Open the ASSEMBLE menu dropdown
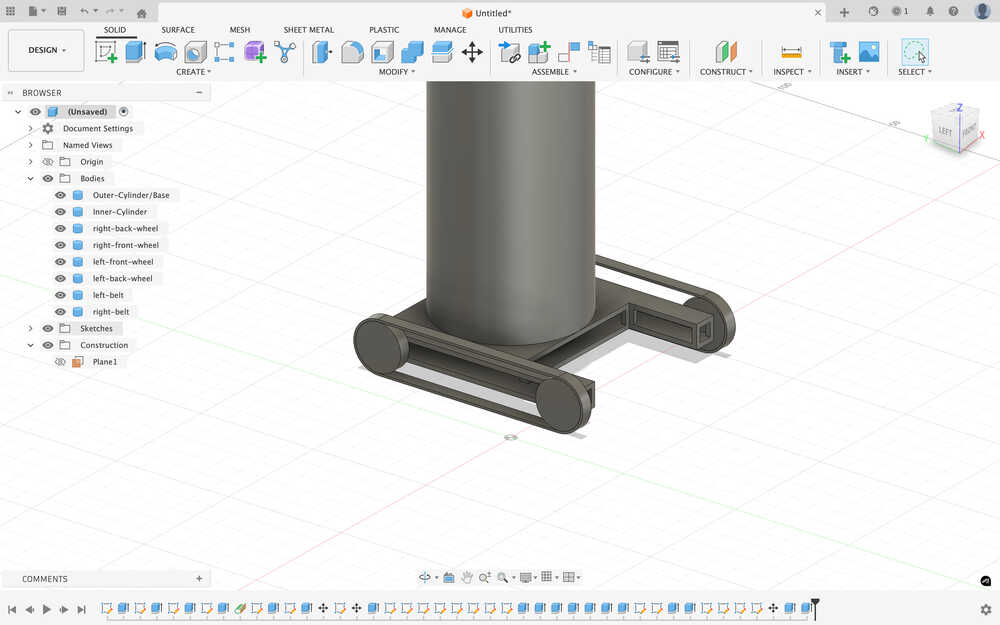The height and width of the screenshot is (625, 1000). (x=554, y=72)
